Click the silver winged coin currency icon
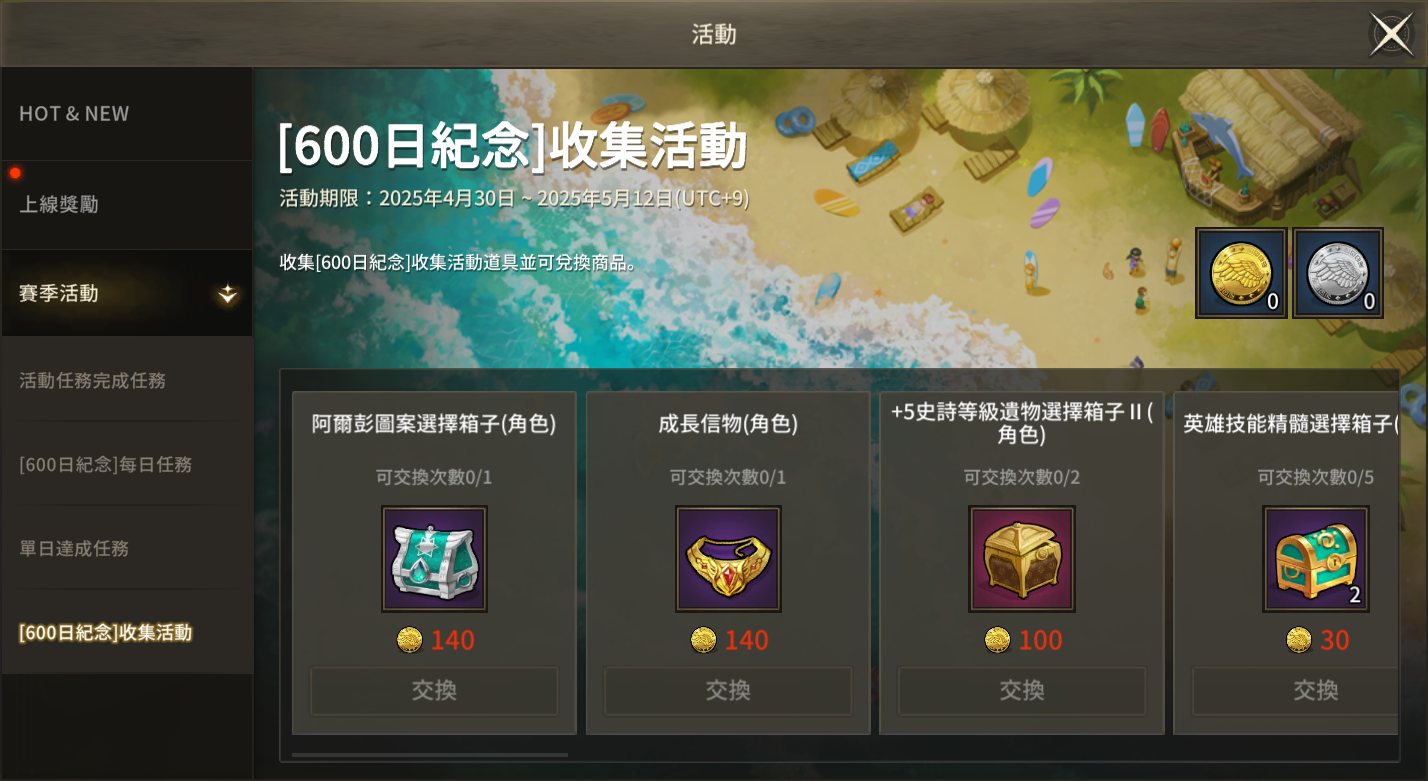This screenshot has height=781, width=1428. [1338, 273]
